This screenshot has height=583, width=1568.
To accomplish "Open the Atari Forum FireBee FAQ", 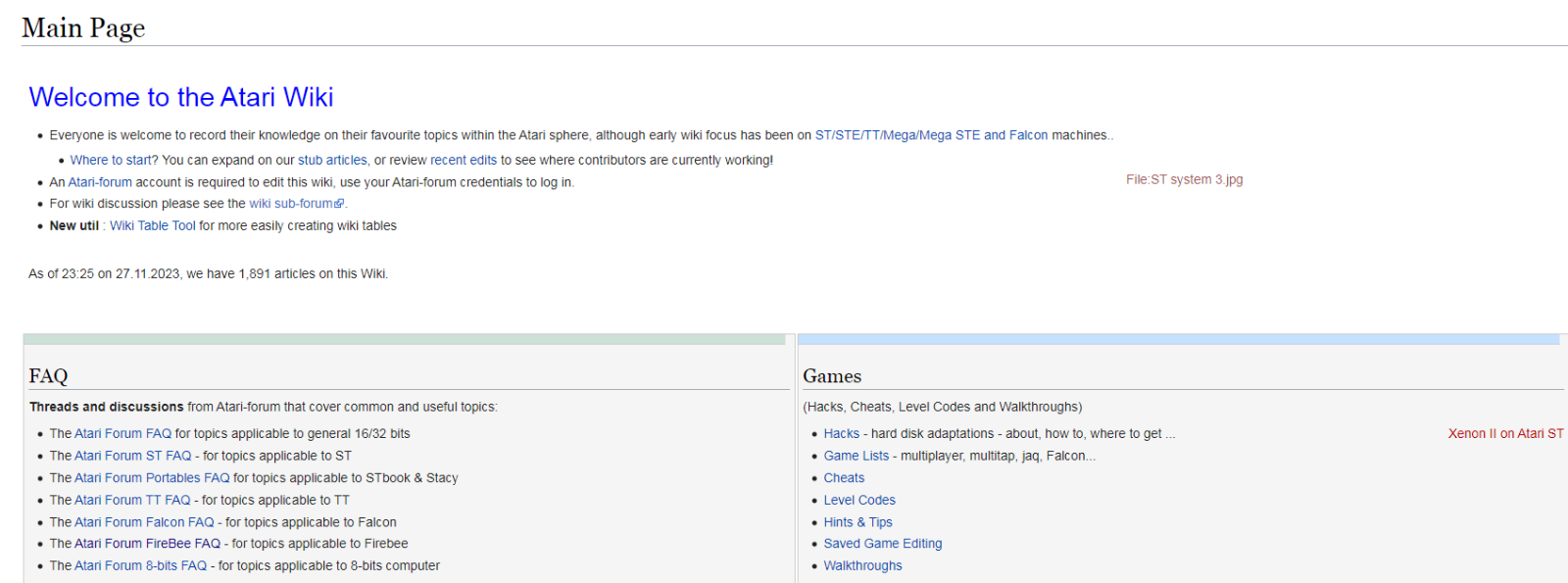I will [147, 544].
